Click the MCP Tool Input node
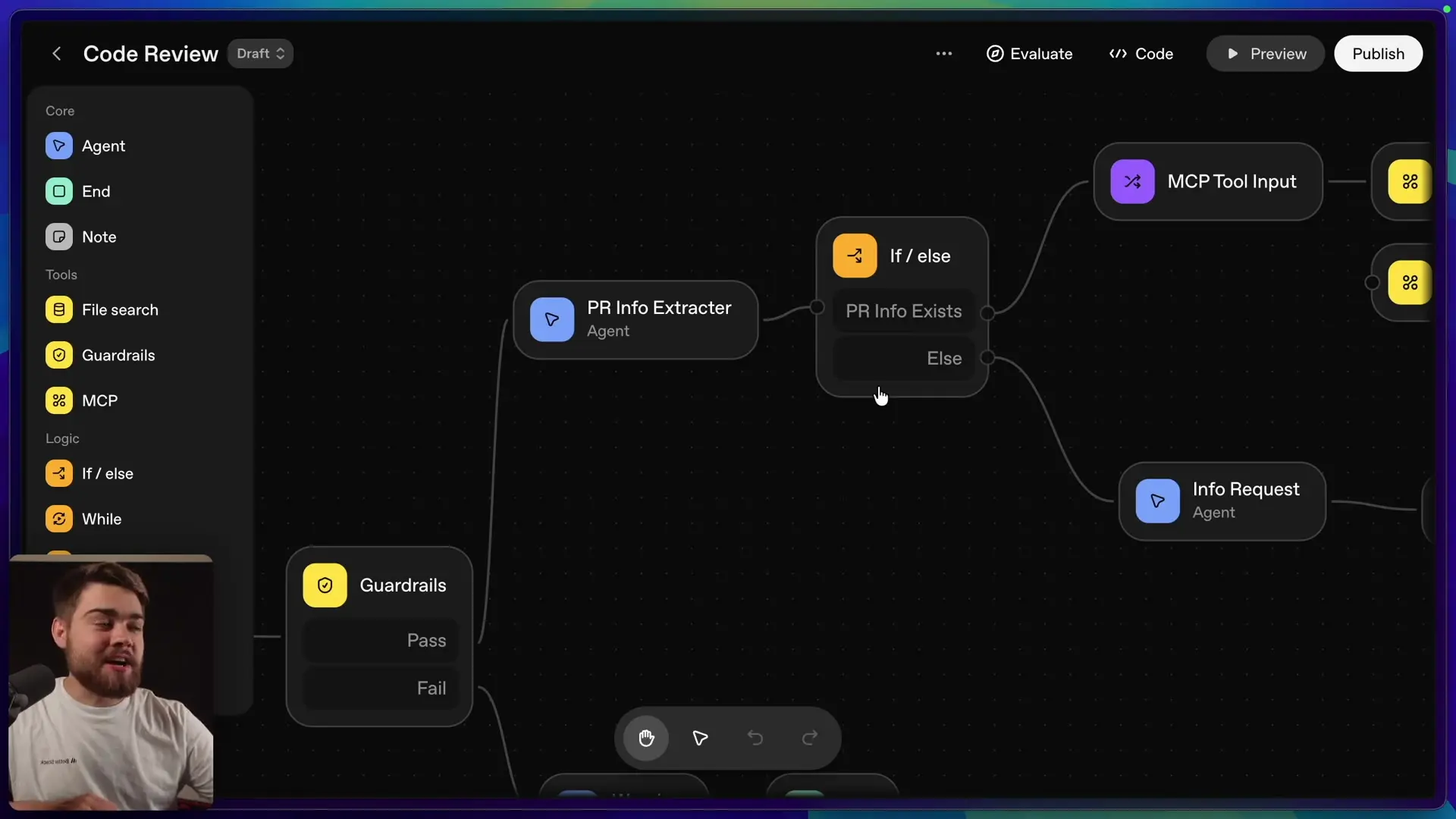Viewport: 1456px width, 819px height. pyautogui.click(x=1207, y=182)
